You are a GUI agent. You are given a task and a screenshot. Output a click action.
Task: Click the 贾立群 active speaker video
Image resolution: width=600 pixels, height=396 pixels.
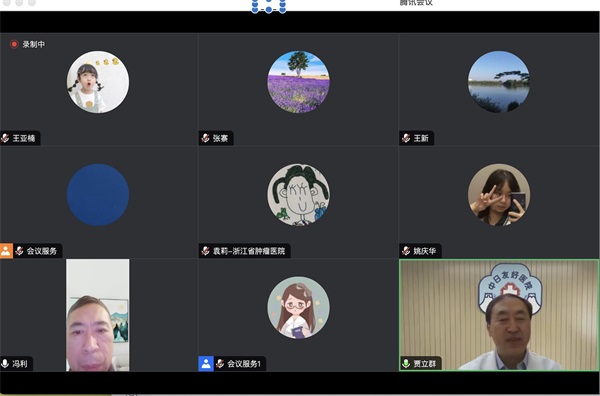coord(499,315)
